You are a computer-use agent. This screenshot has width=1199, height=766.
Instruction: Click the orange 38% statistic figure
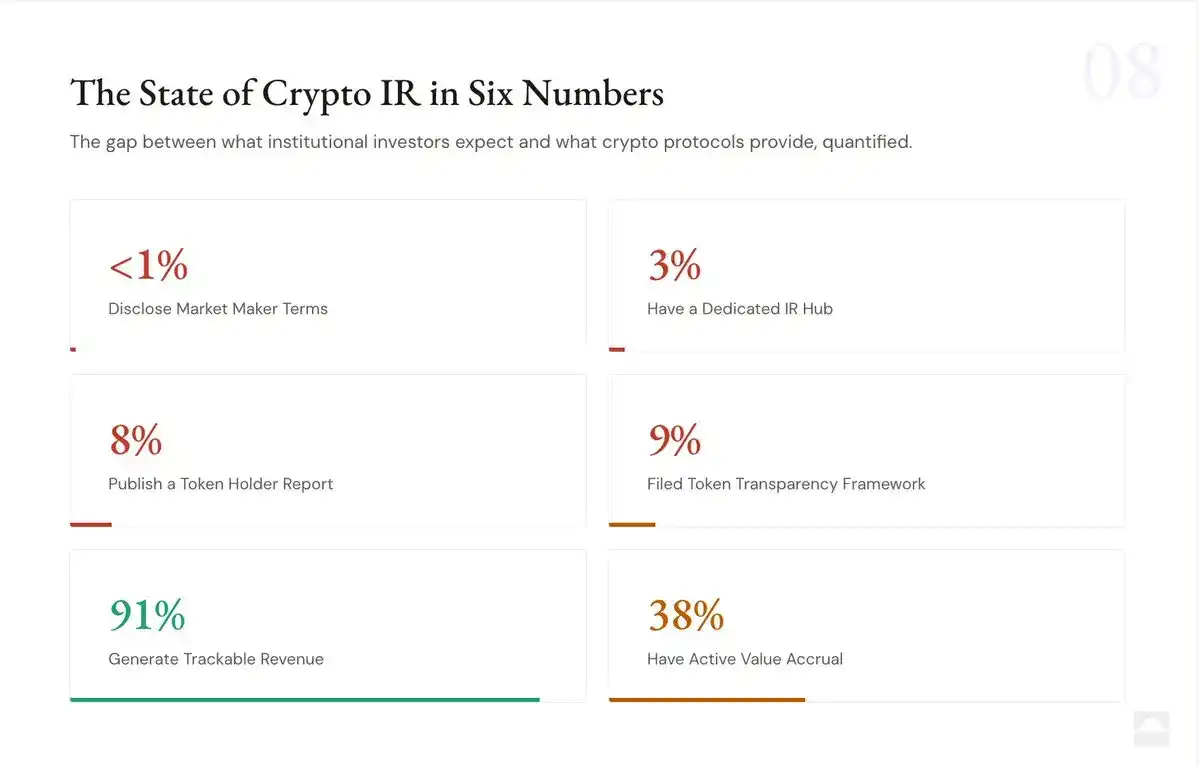click(x=686, y=615)
